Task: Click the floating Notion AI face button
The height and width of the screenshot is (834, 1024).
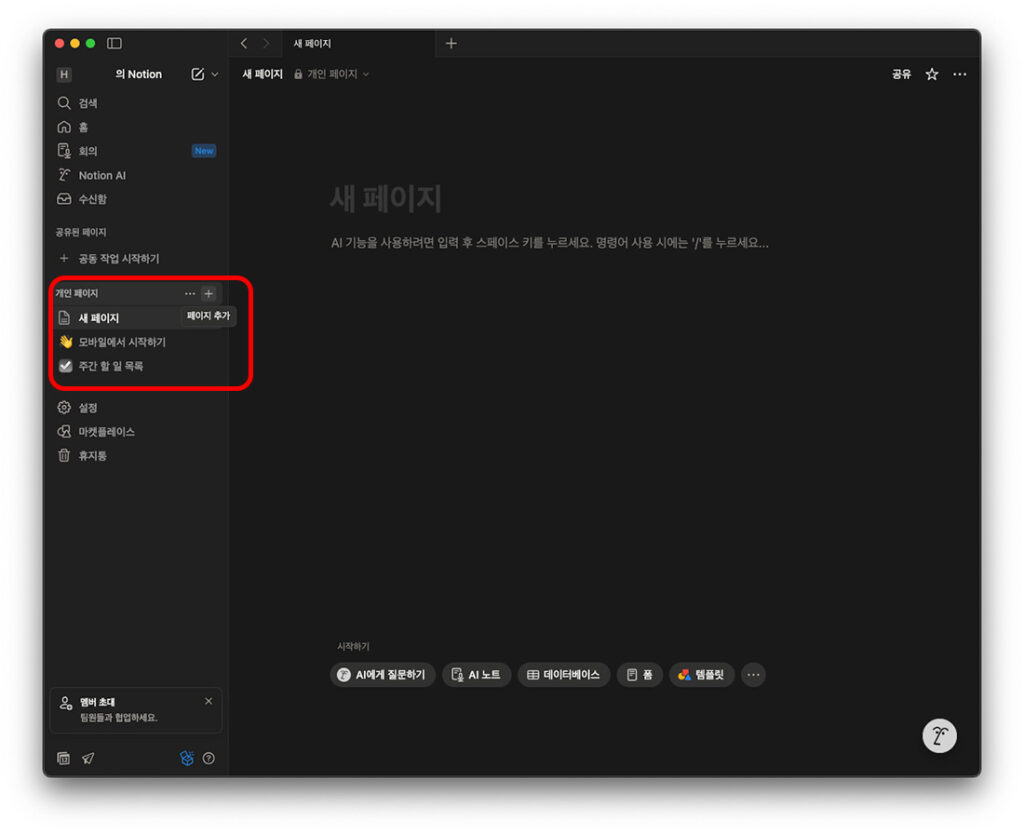Action: (938, 735)
